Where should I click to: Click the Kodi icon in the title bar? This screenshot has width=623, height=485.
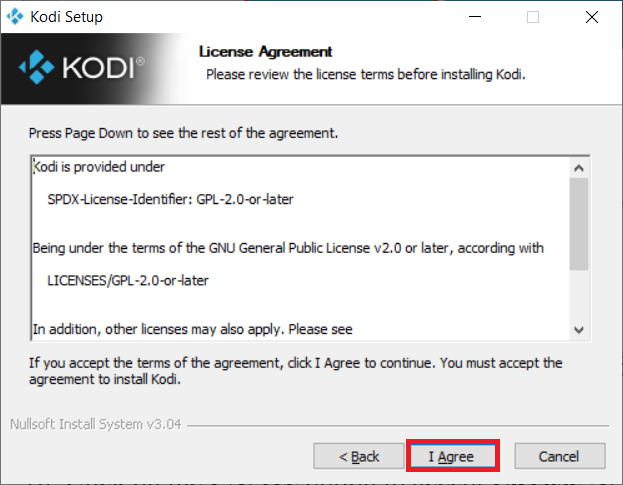[15, 17]
